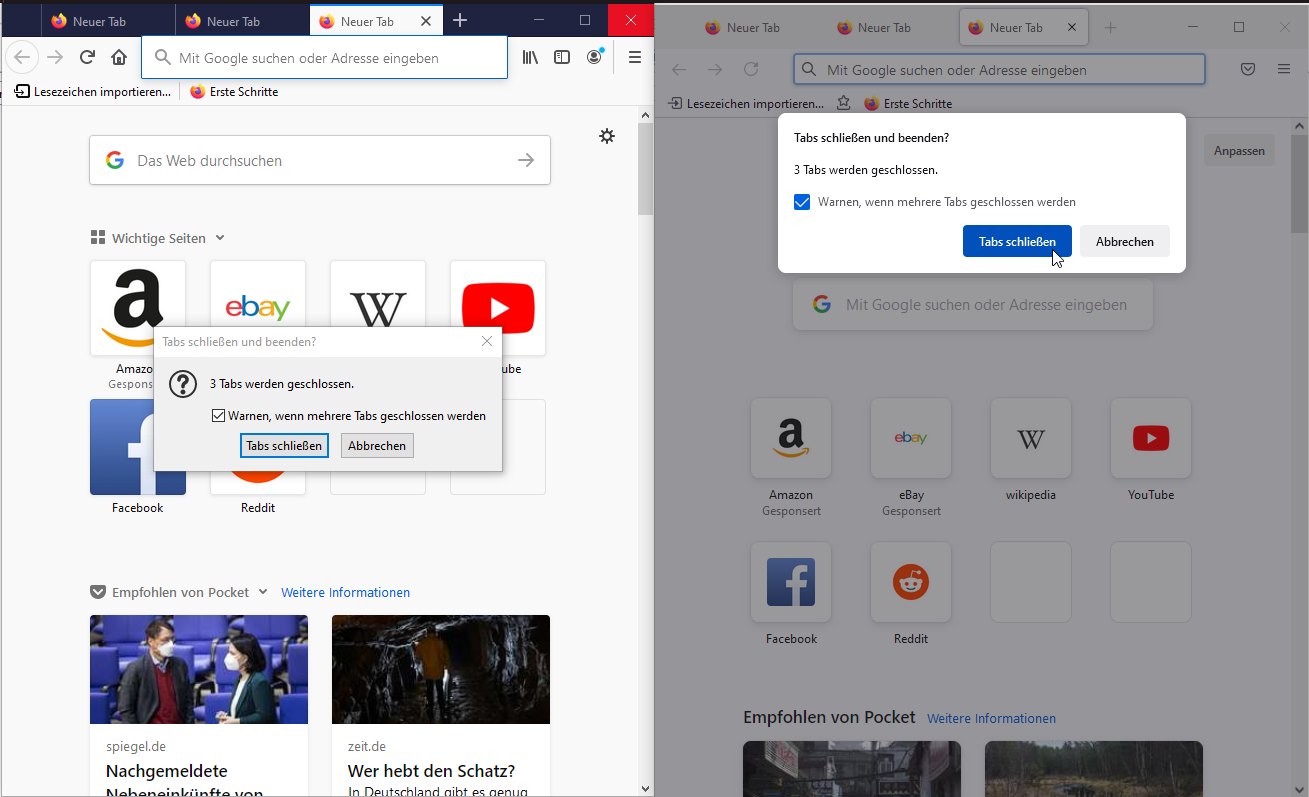Open the Library icon in the dark-titled Firefox
The image size is (1309, 797).
tap(530, 57)
